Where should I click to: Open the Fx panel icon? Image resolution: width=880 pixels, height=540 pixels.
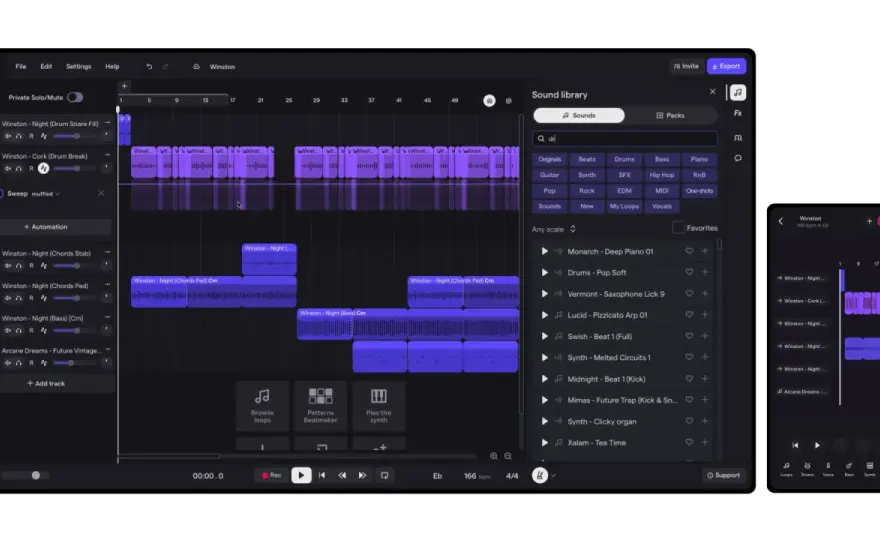pyautogui.click(x=737, y=113)
